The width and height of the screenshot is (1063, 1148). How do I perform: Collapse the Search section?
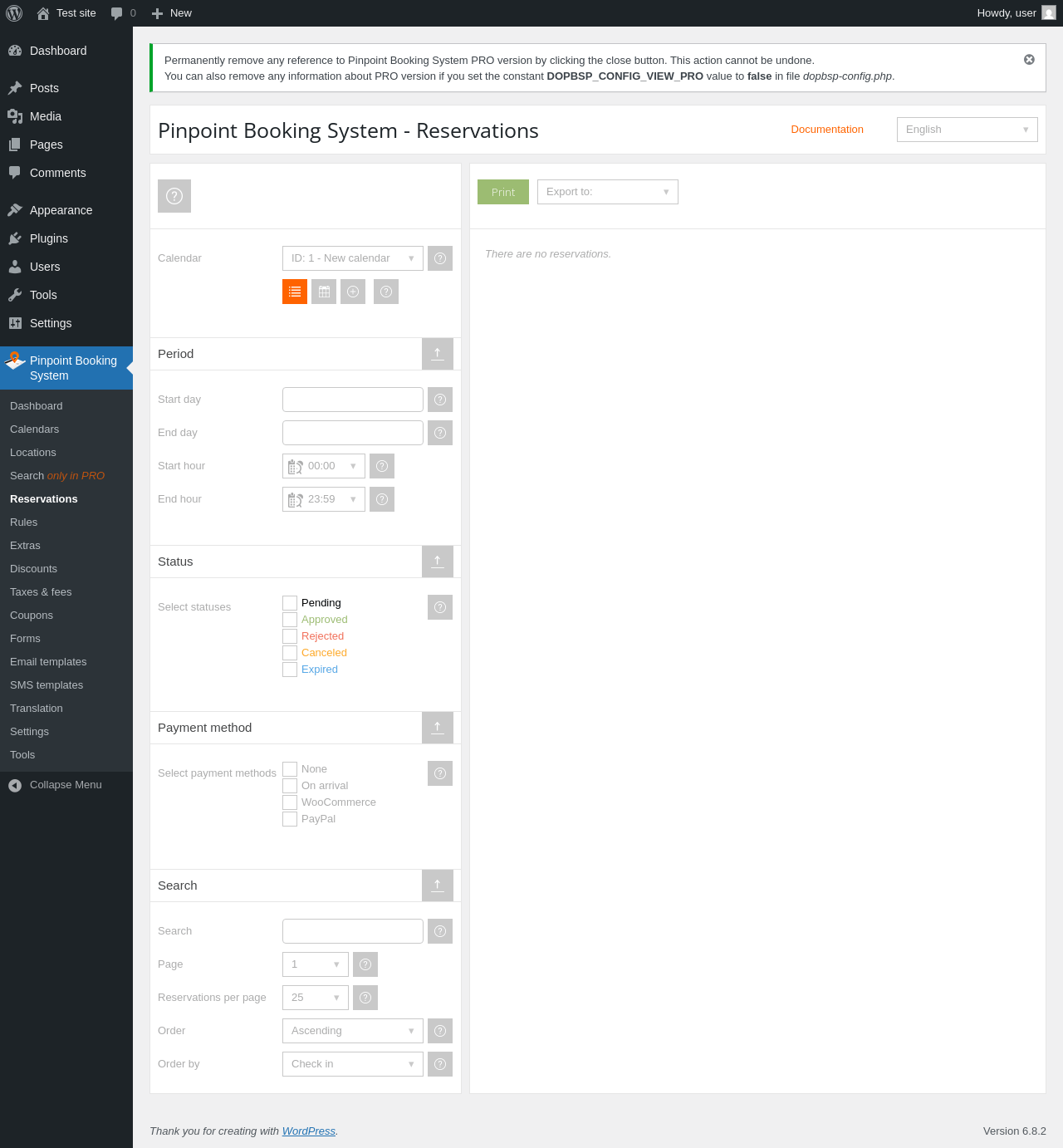(x=438, y=886)
